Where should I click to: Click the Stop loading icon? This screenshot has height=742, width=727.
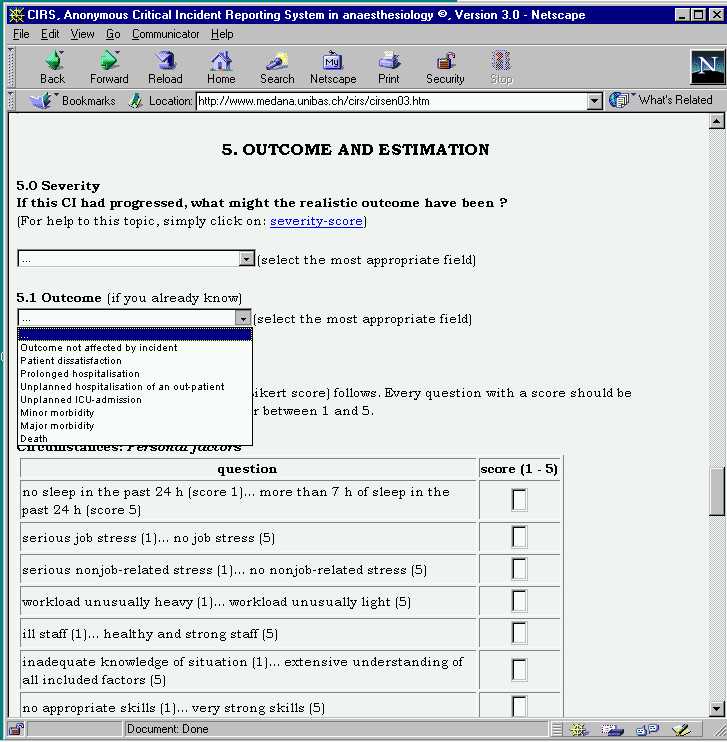(x=501, y=61)
